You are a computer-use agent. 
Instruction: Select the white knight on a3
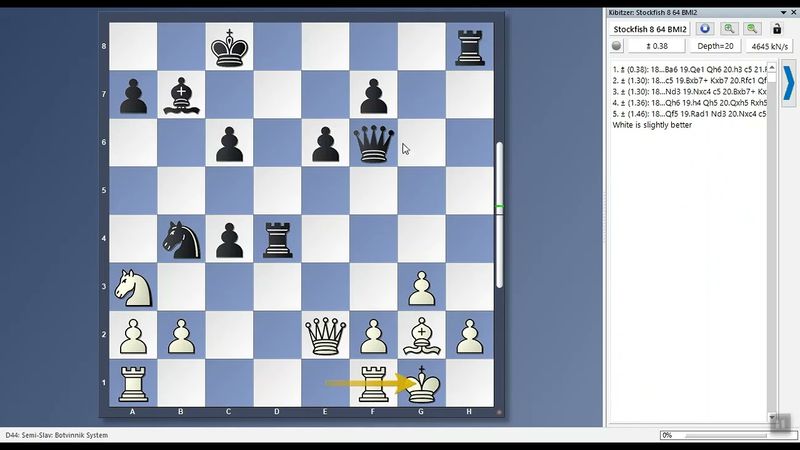tap(133, 288)
